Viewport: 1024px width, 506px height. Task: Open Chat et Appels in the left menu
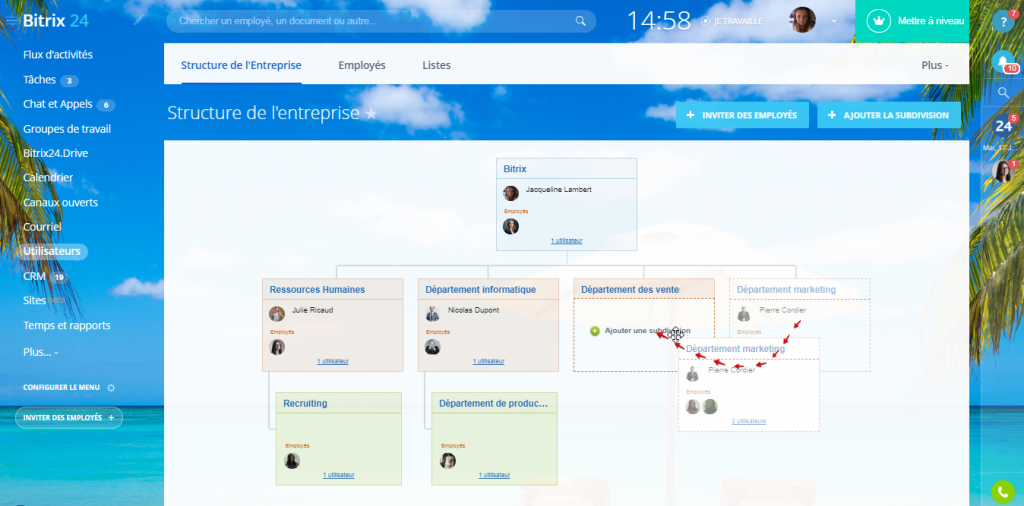(59, 104)
